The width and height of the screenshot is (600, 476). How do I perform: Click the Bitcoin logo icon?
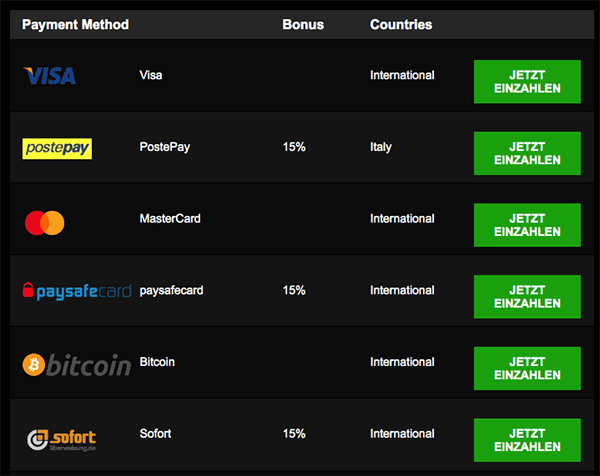(76, 365)
